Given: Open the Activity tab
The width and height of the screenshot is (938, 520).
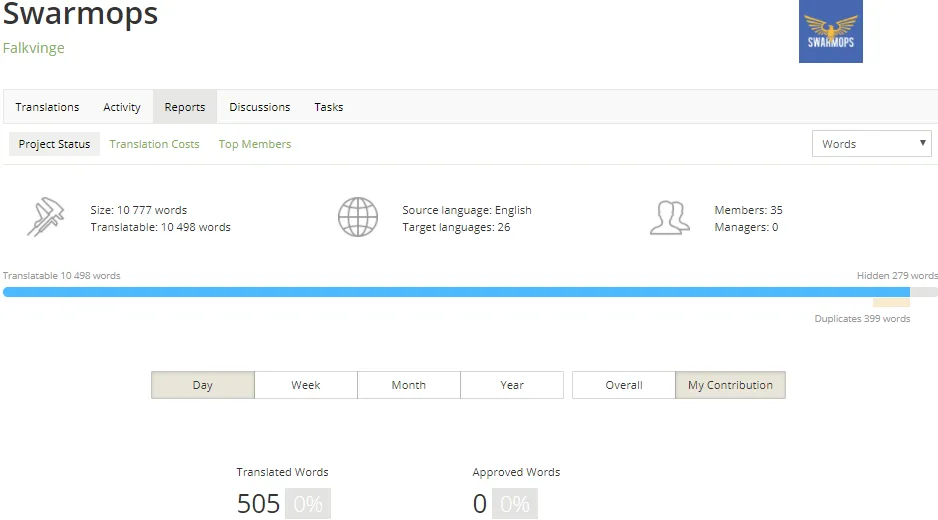Looking at the screenshot, I should click(122, 107).
